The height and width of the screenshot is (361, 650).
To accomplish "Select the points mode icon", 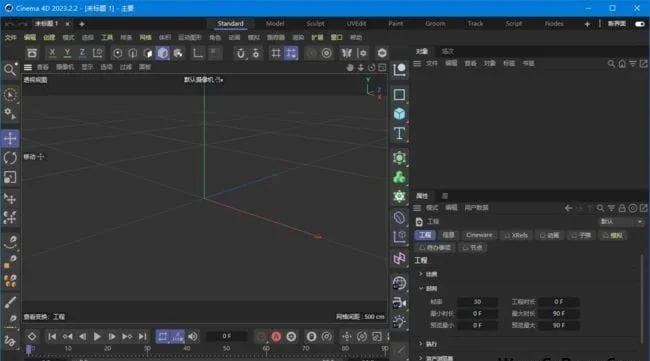I will (x=118, y=53).
